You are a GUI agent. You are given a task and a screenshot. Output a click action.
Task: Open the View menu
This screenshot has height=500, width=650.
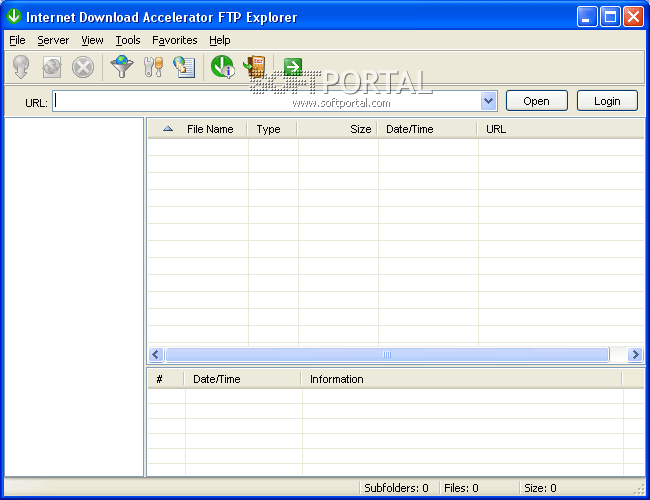(x=92, y=40)
